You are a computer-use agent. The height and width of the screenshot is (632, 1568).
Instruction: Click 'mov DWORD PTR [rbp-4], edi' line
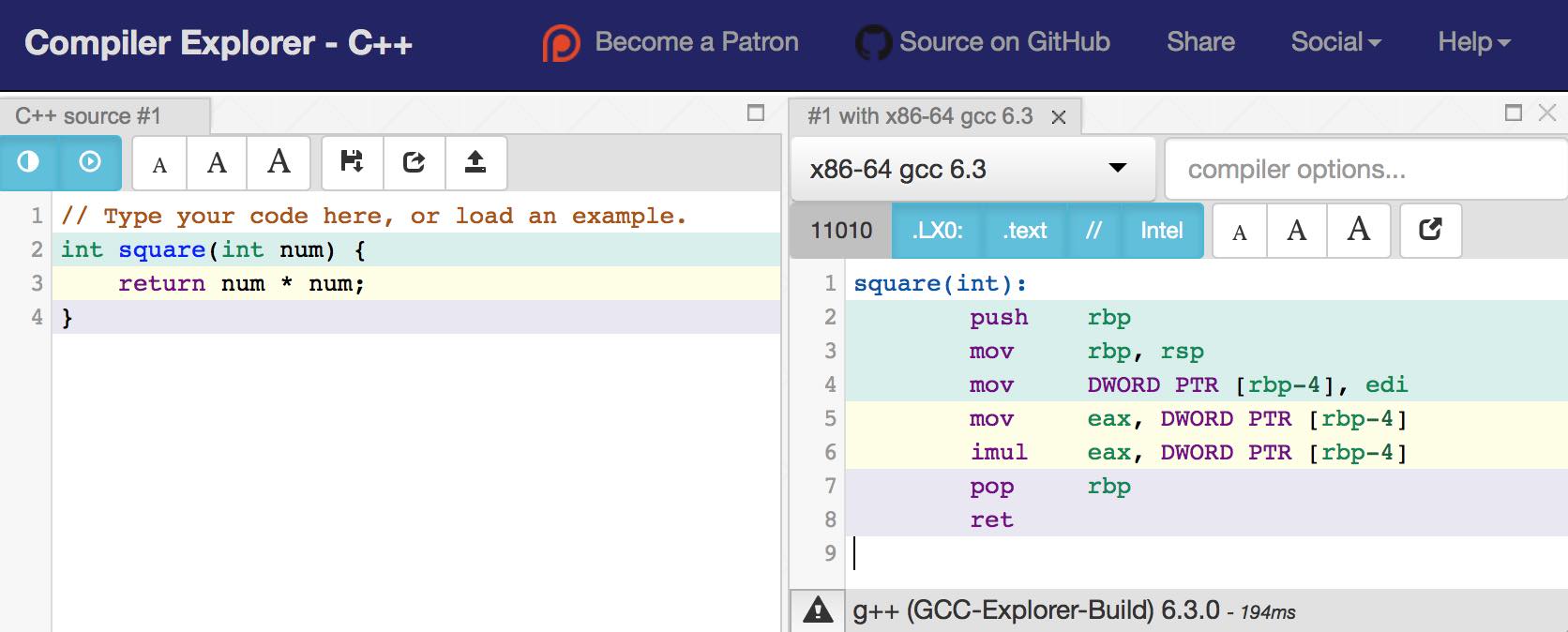(1189, 384)
